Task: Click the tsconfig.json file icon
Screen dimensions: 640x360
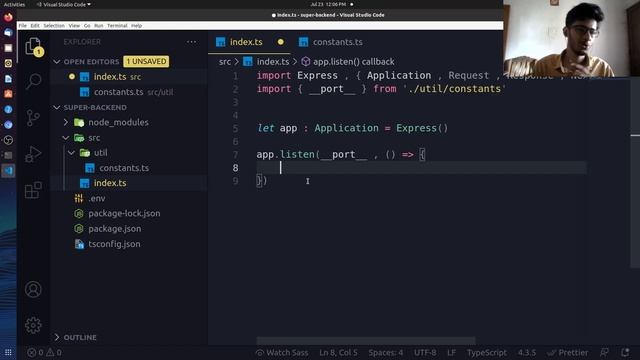Action: [x=79, y=244]
